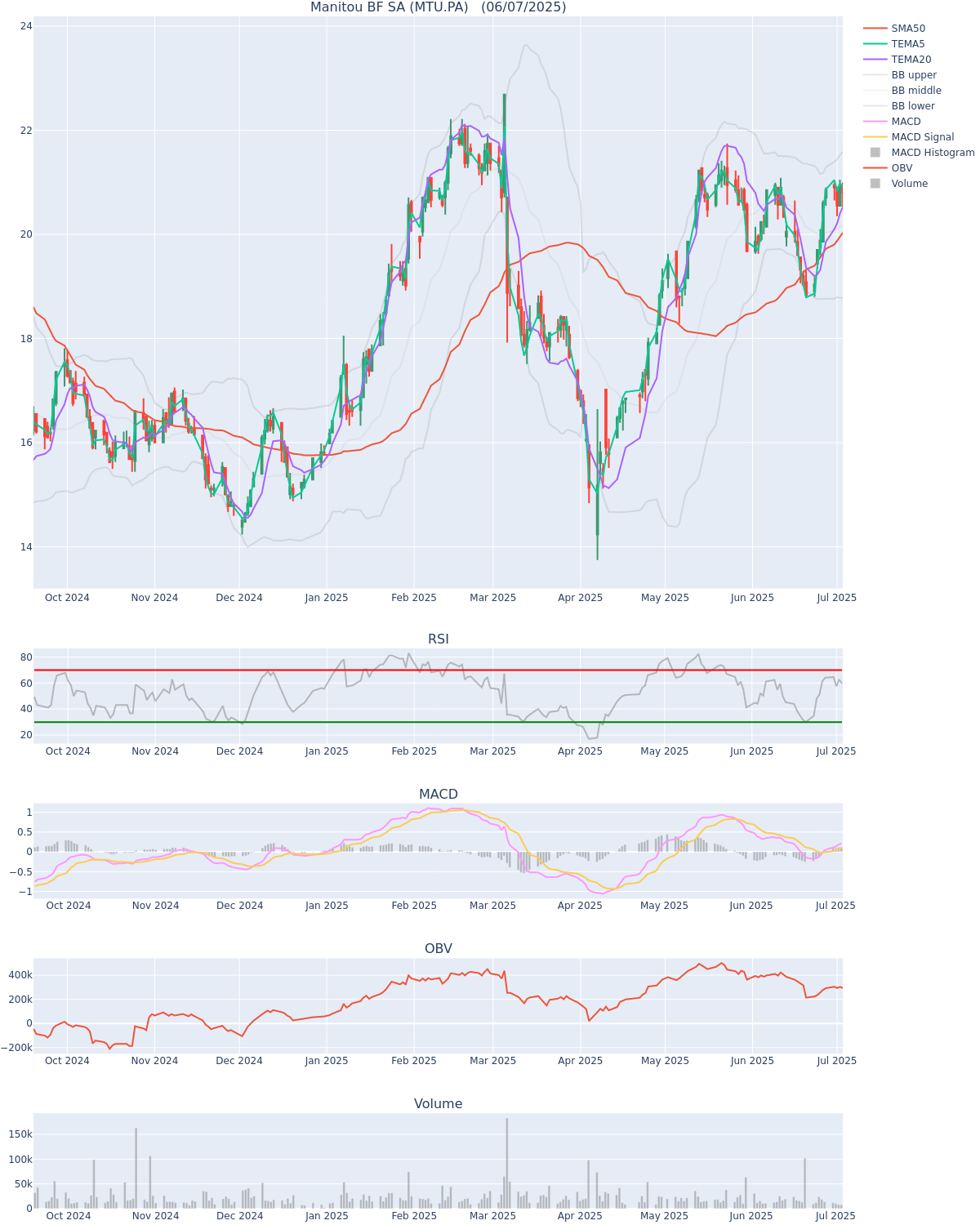The image size is (980, 1225).
Task: Click Dec 2024 on the Volume chart axis
Action: (x=239, y=1216)
